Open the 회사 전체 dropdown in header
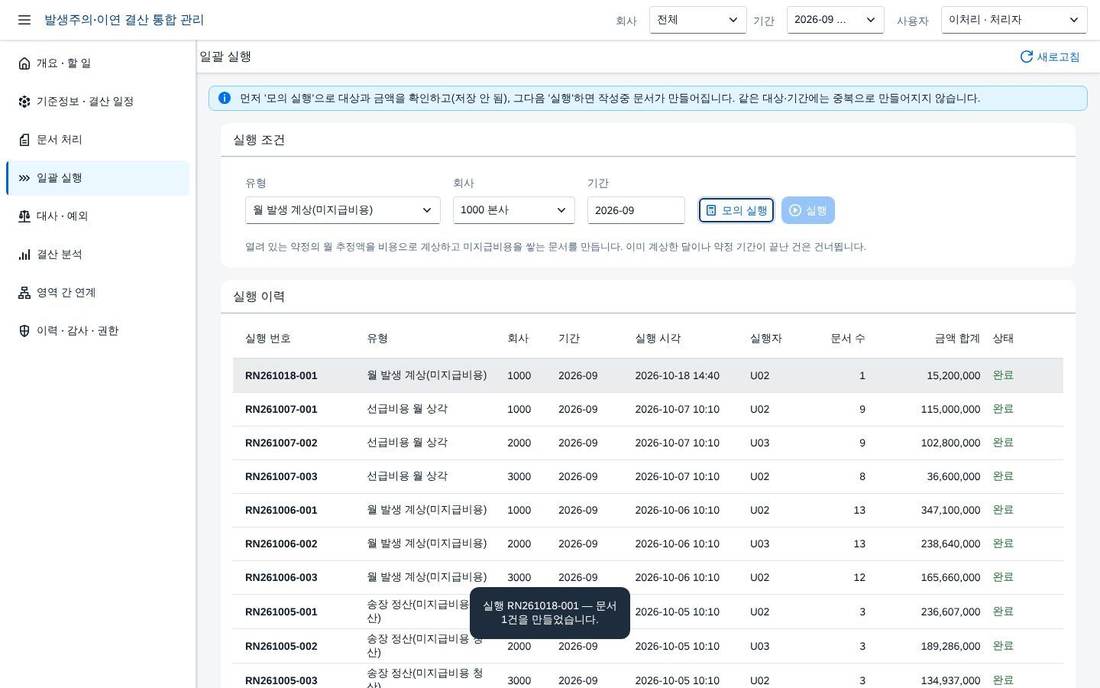 click(697, 20)
